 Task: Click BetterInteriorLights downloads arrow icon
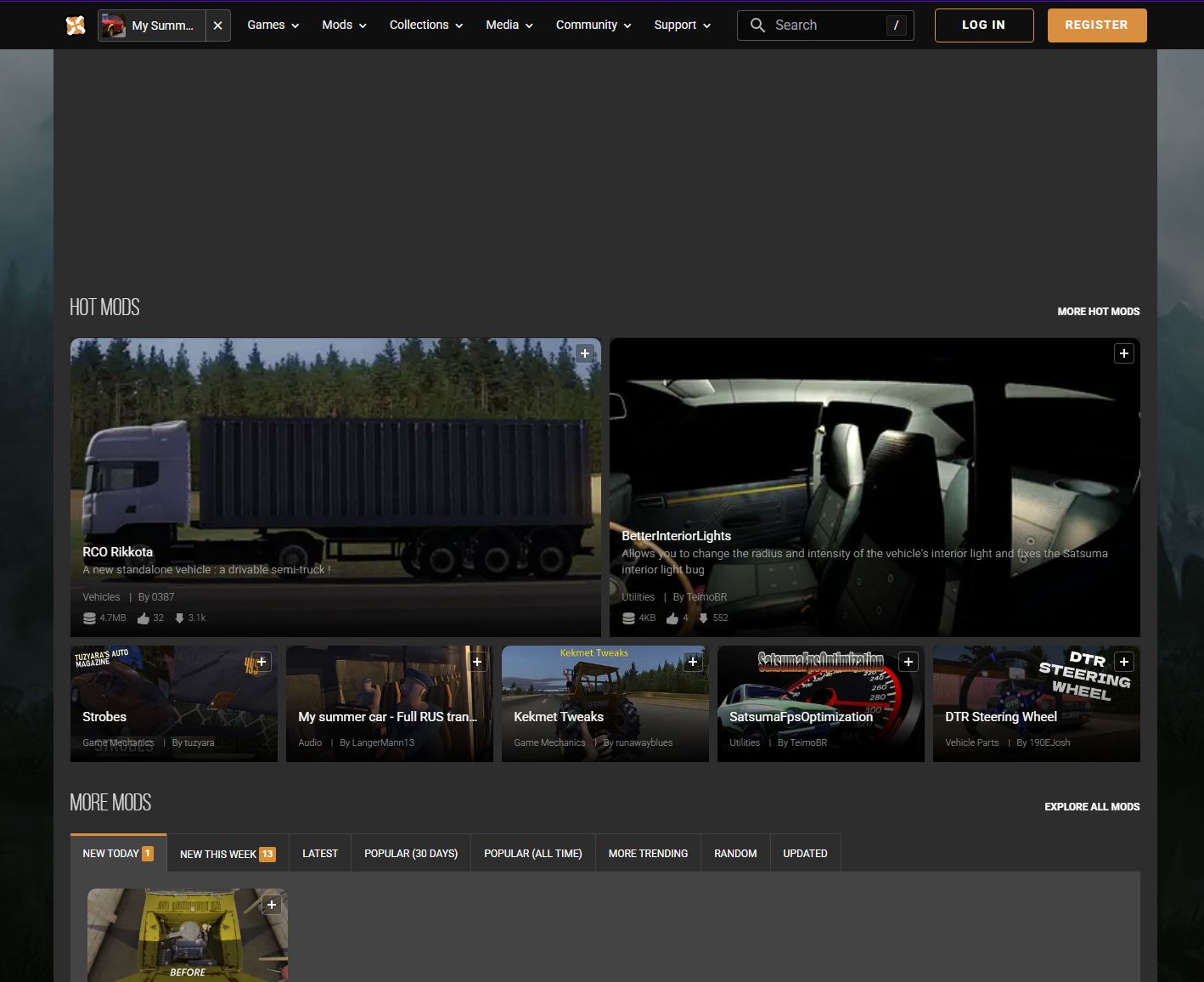(703, 618)
